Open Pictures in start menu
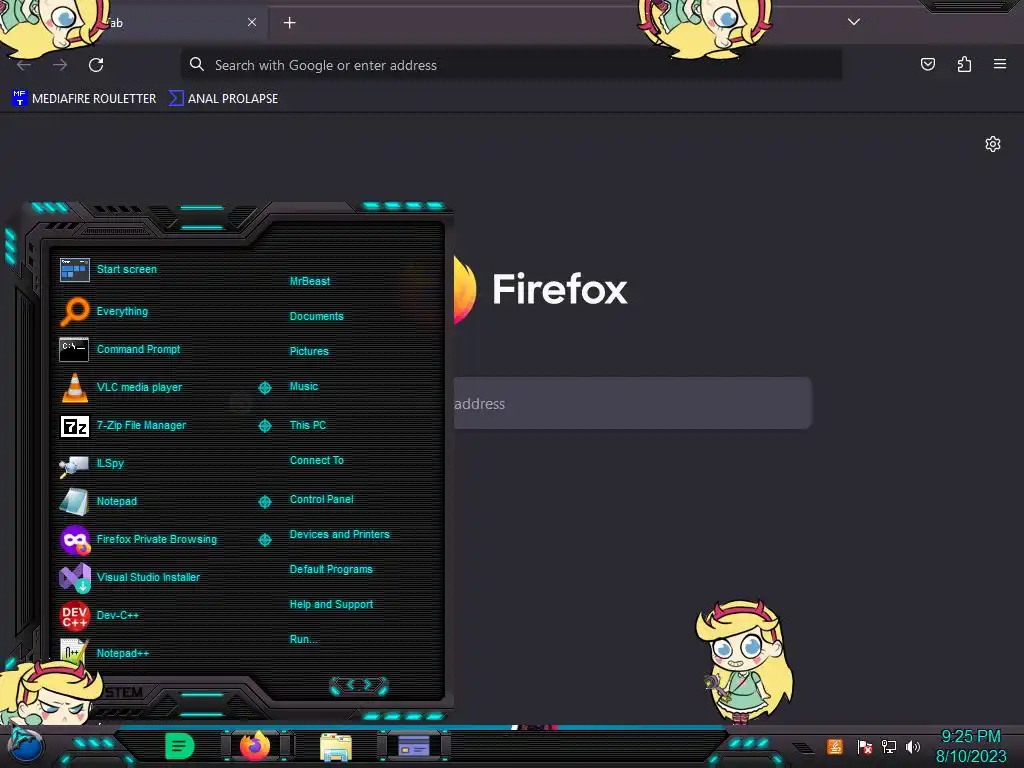 [309, 351]
